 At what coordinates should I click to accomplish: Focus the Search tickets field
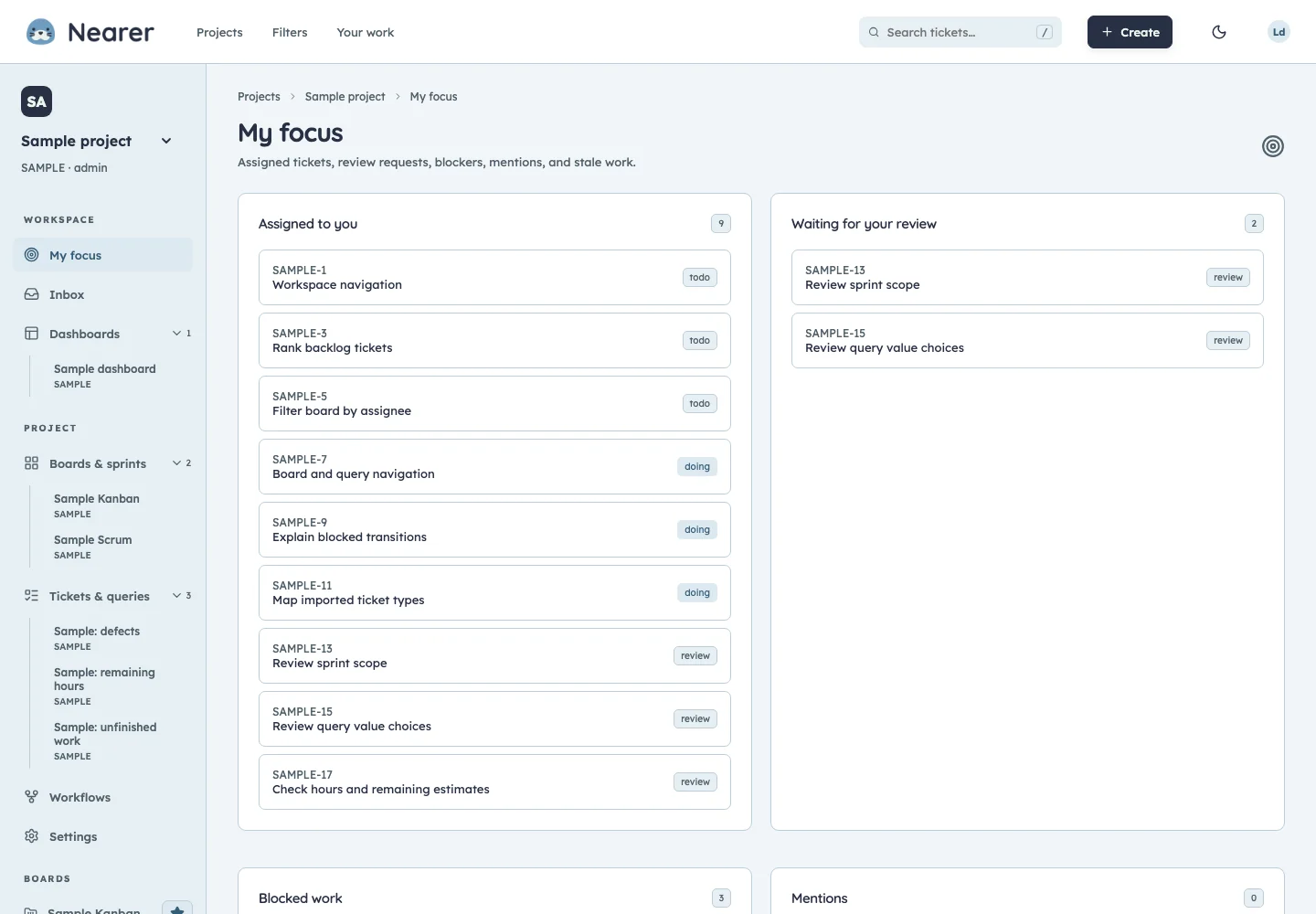tap(960, 32)
